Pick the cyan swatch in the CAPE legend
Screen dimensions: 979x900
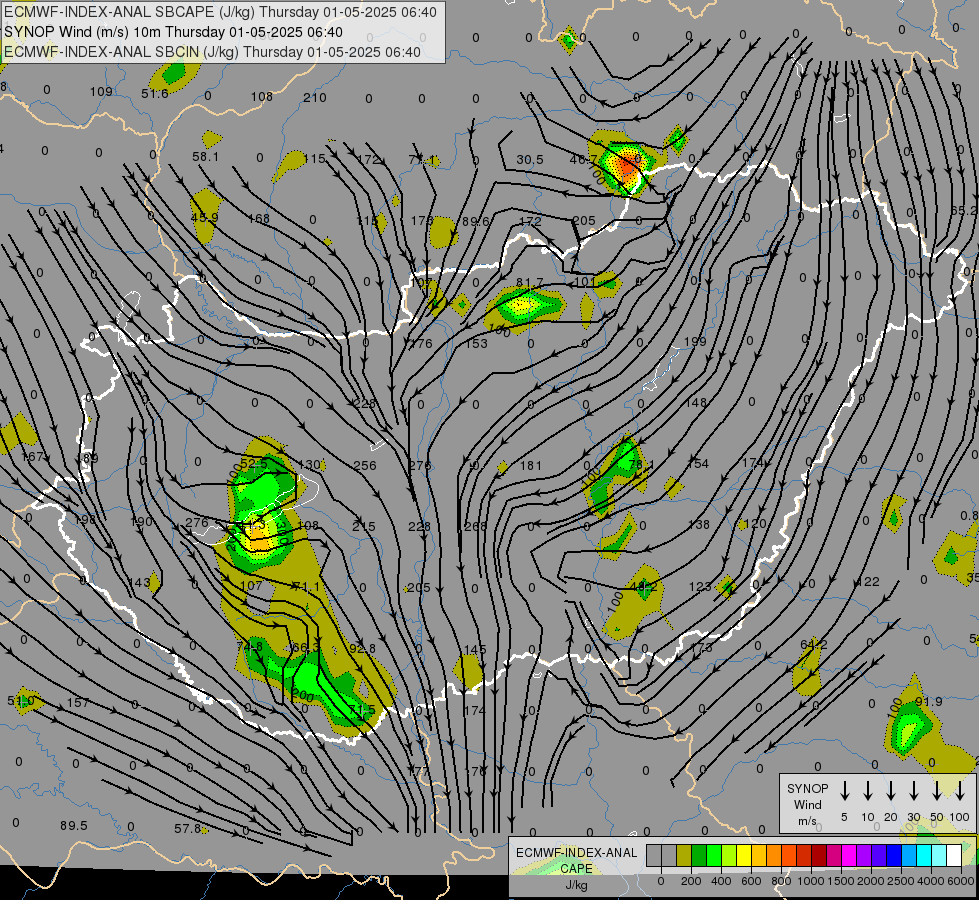(x=923, y=855)
